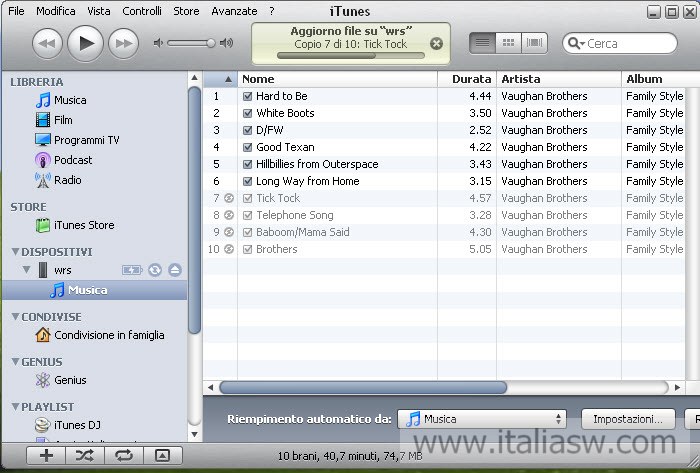Open the Radio section

58,180
